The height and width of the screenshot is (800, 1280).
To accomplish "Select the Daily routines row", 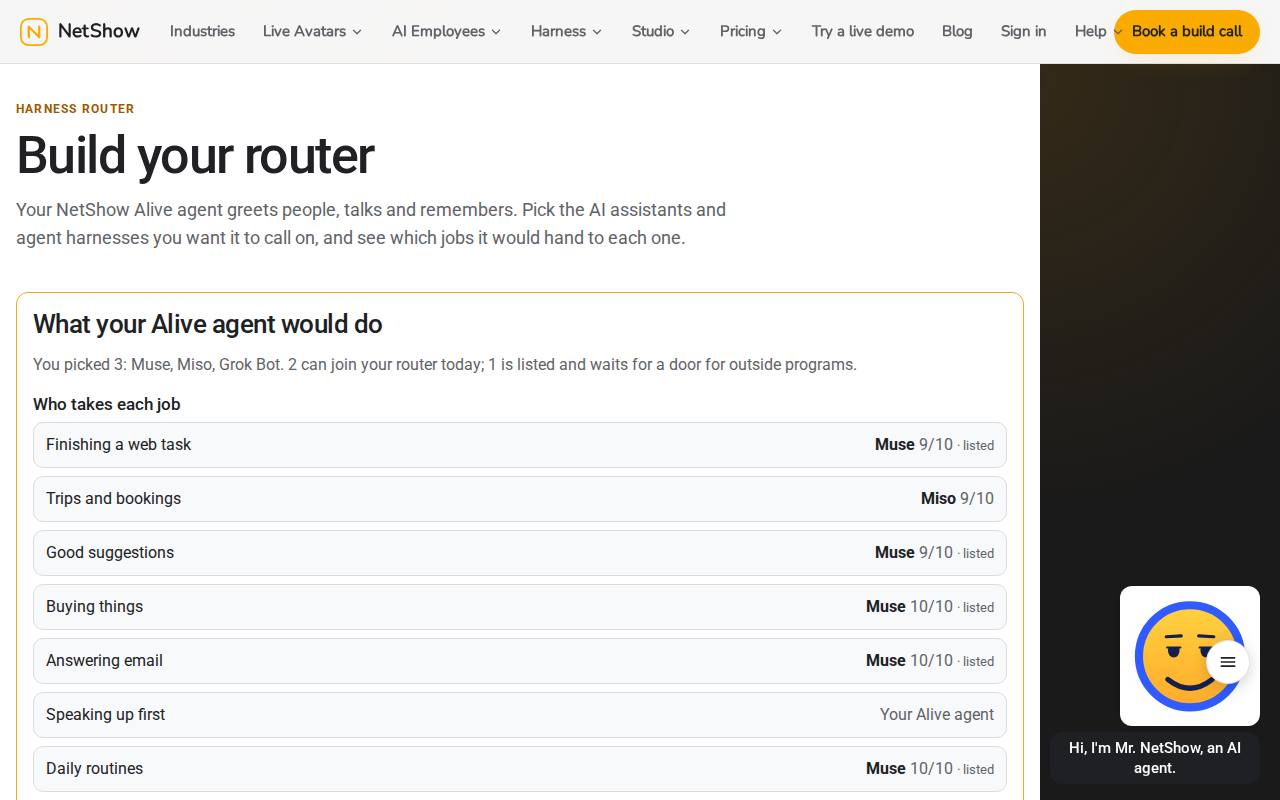I will (520, 769).
